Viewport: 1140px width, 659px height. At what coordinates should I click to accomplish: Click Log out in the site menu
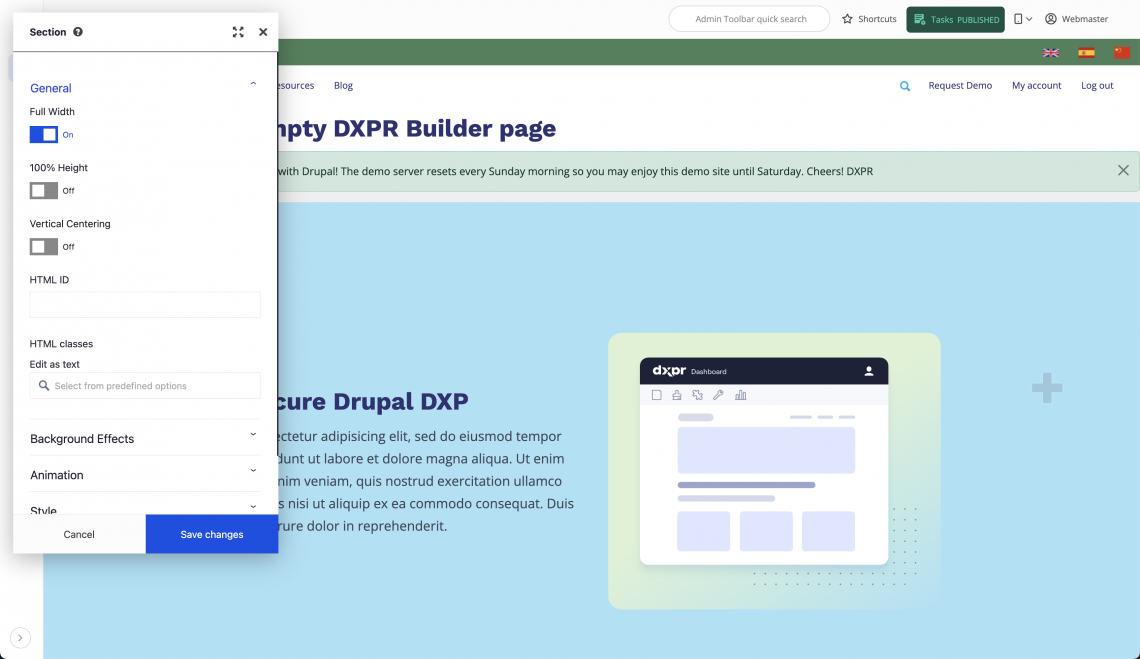(x=1097, y=86)
